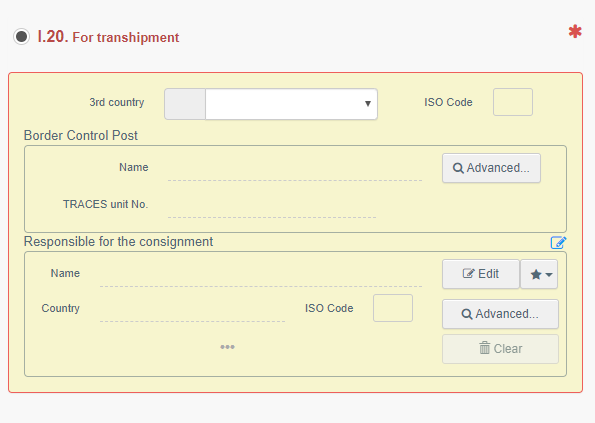Expand the 3rd country dropdown list
The height and width of the screenshot is (423, 595).
pyautogui.click(x=291, y=104)
